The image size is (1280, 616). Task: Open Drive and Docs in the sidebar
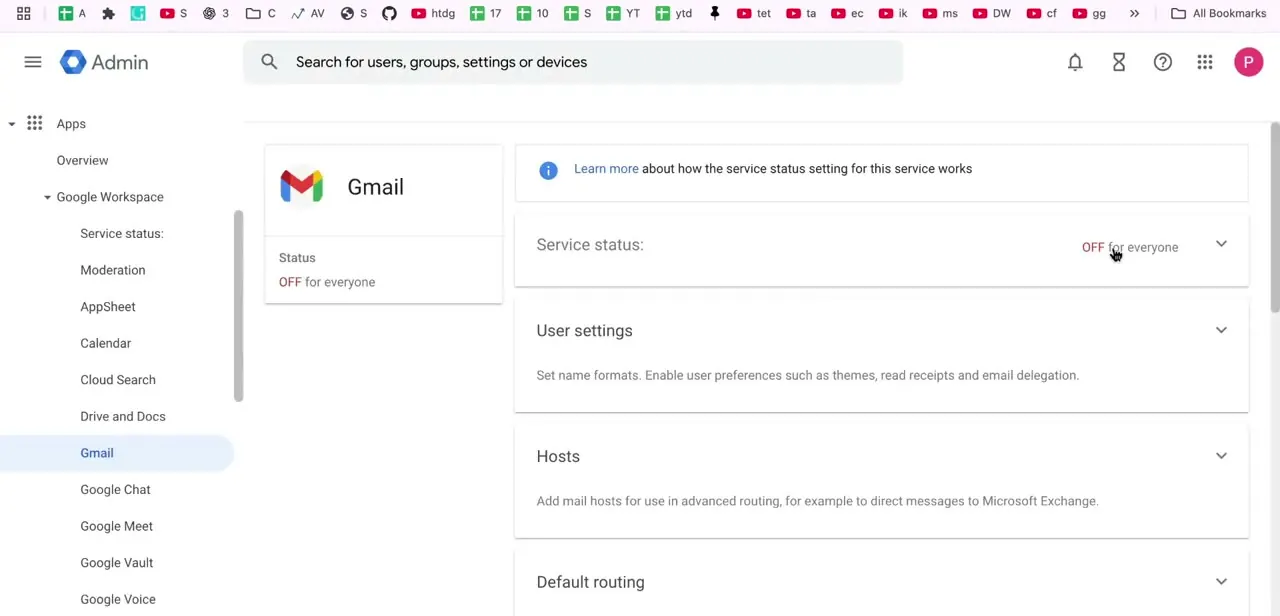click(123, 416)
